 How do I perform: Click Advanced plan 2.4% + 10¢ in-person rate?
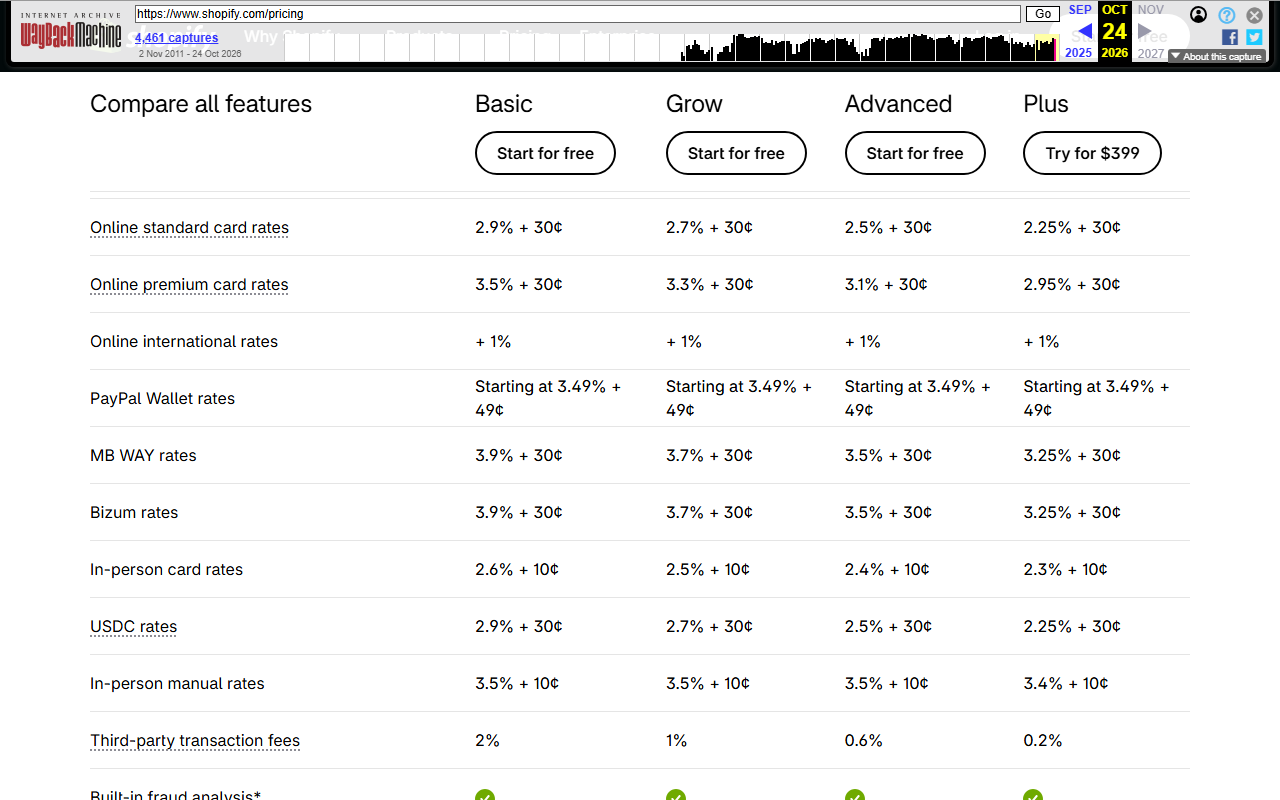click(887, 570)
